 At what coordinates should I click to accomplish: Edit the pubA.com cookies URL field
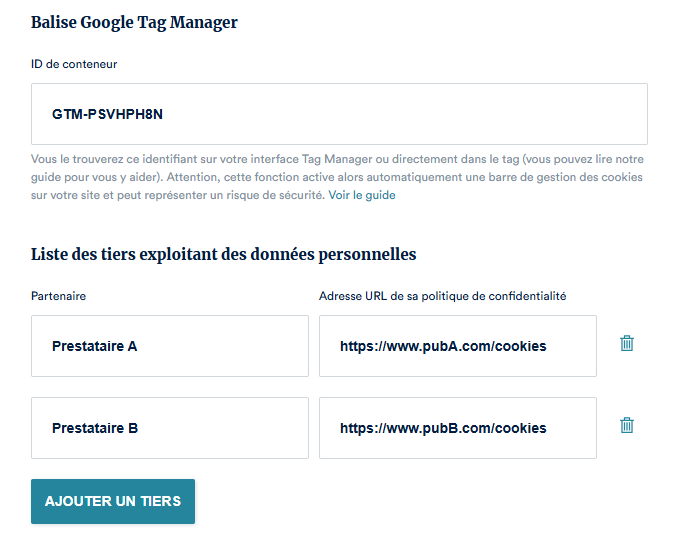[x=457, y=346]
